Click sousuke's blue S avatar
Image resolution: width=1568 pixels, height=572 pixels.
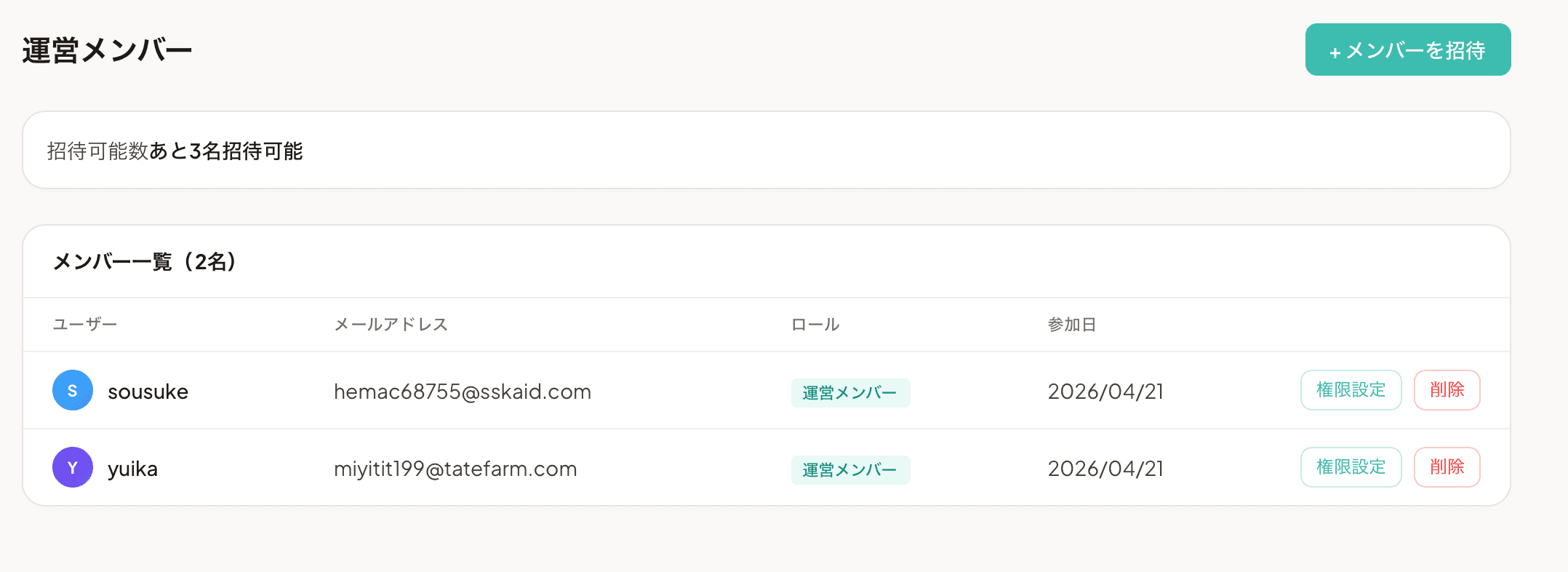tap(73, 391)
